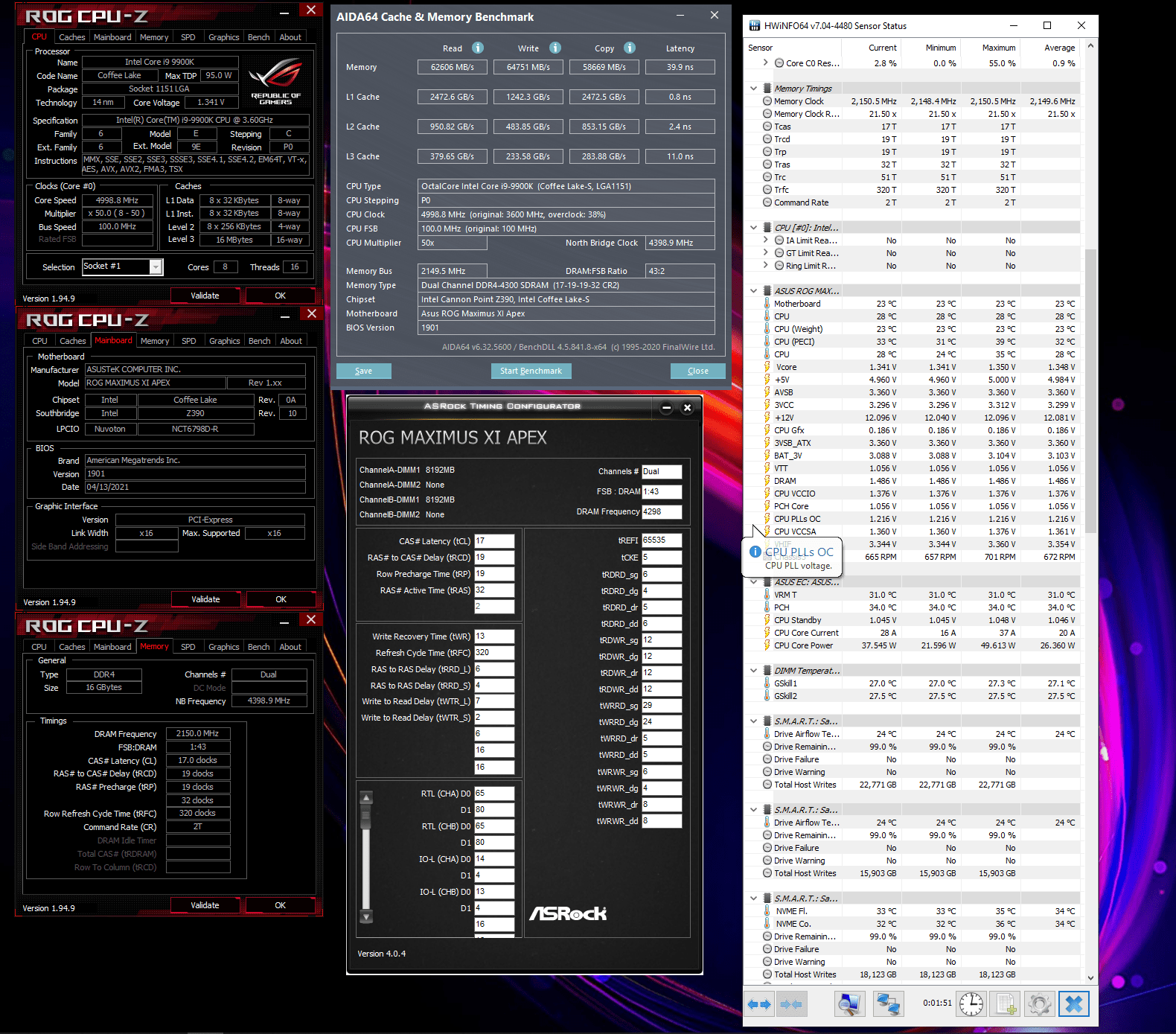Screen dimensions: 1176x1034
Task: Collapse ASUS ROG MAX sensor group
Action: 753,291
